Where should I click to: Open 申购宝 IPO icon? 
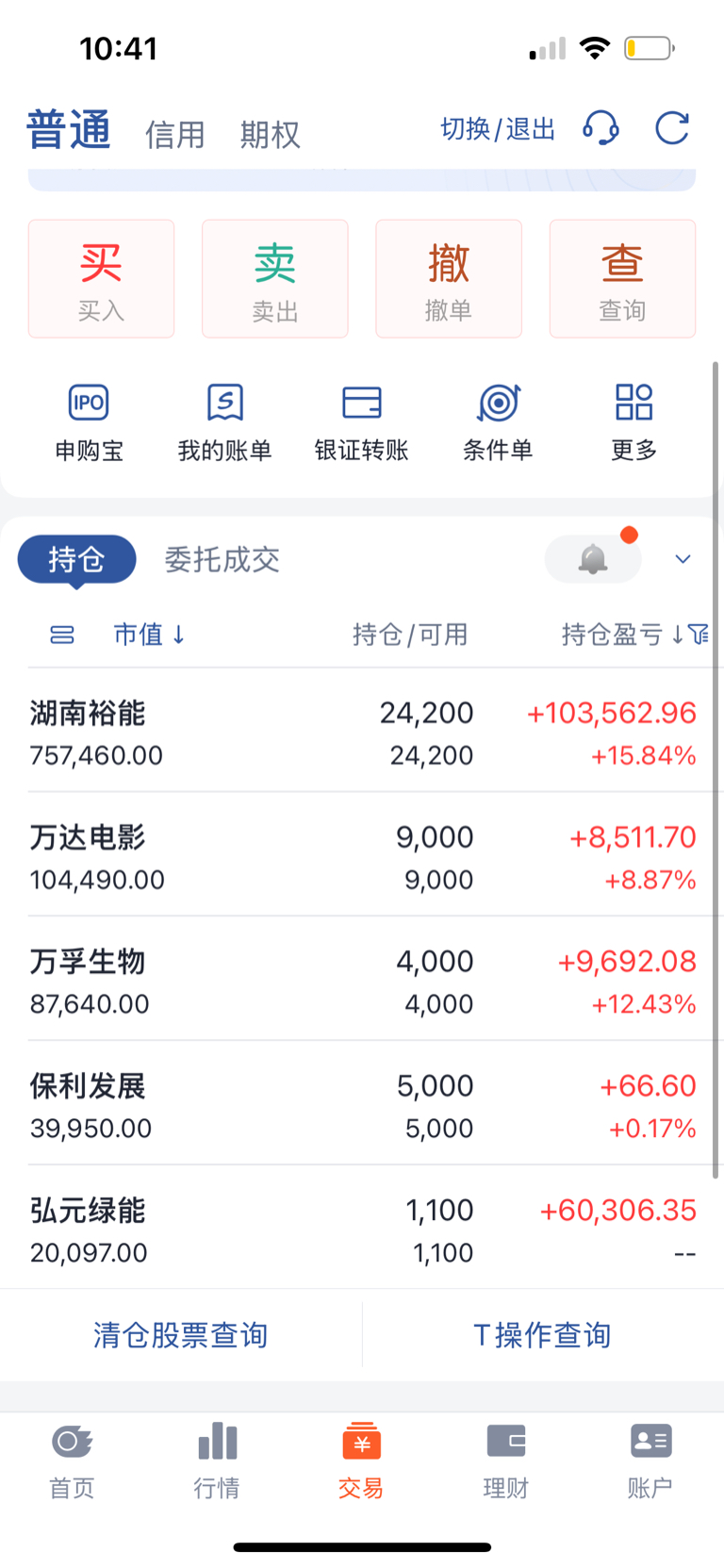pyautogui.click(x=89, y=403)
